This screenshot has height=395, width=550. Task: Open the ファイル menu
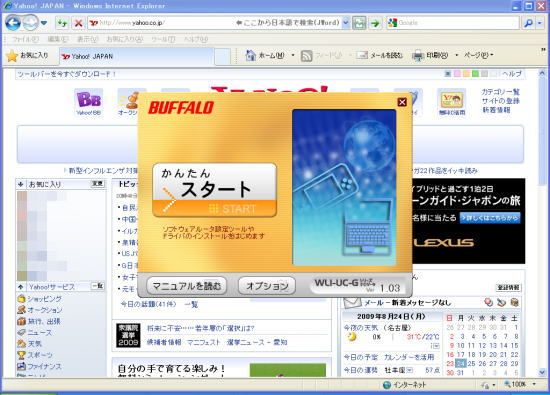25,39
